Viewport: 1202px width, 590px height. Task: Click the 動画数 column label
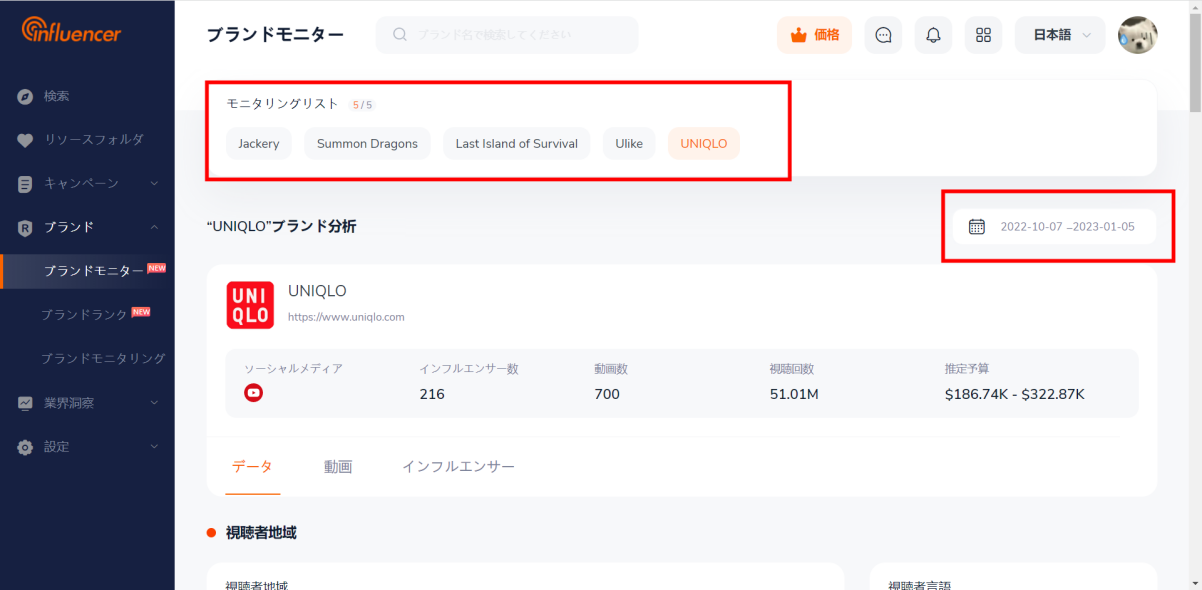pos(611,369)
